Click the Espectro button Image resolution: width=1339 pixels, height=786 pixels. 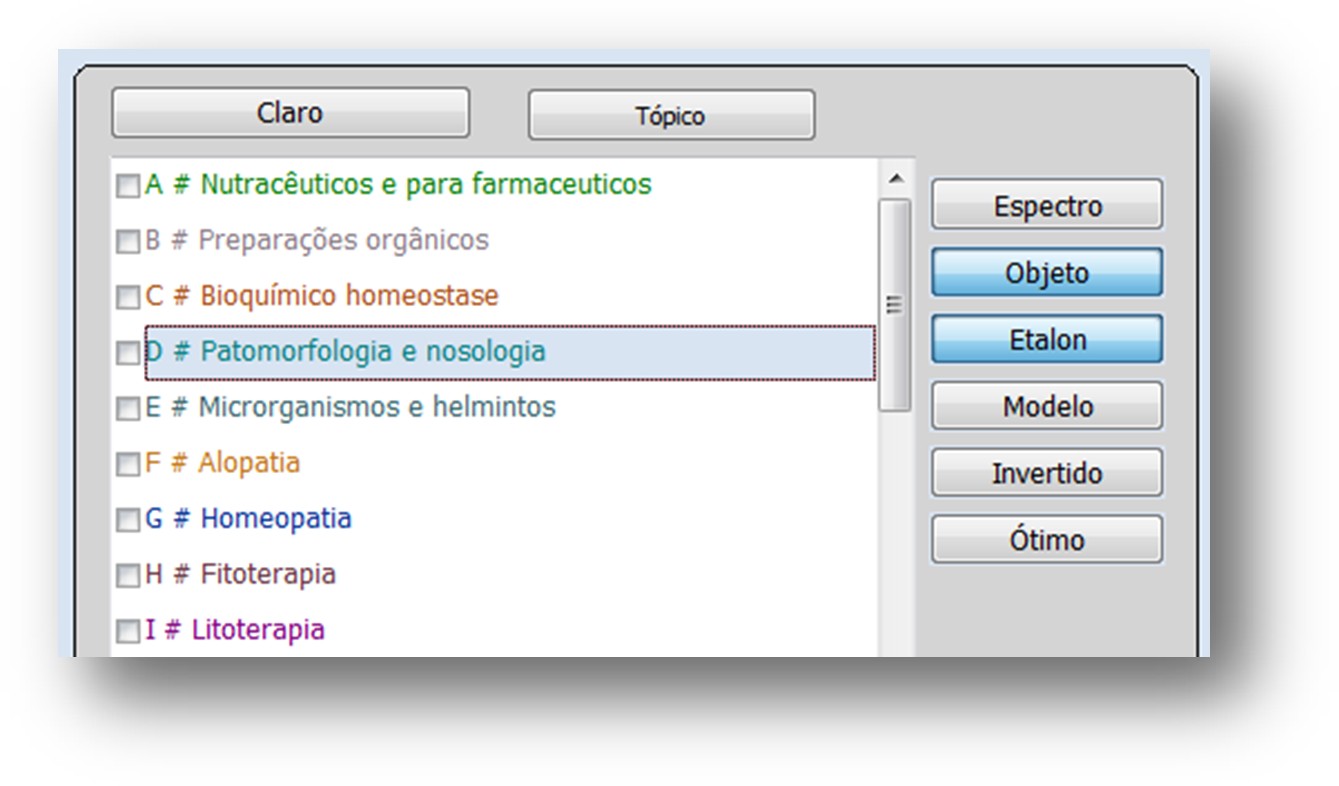tap(1047, 206)
